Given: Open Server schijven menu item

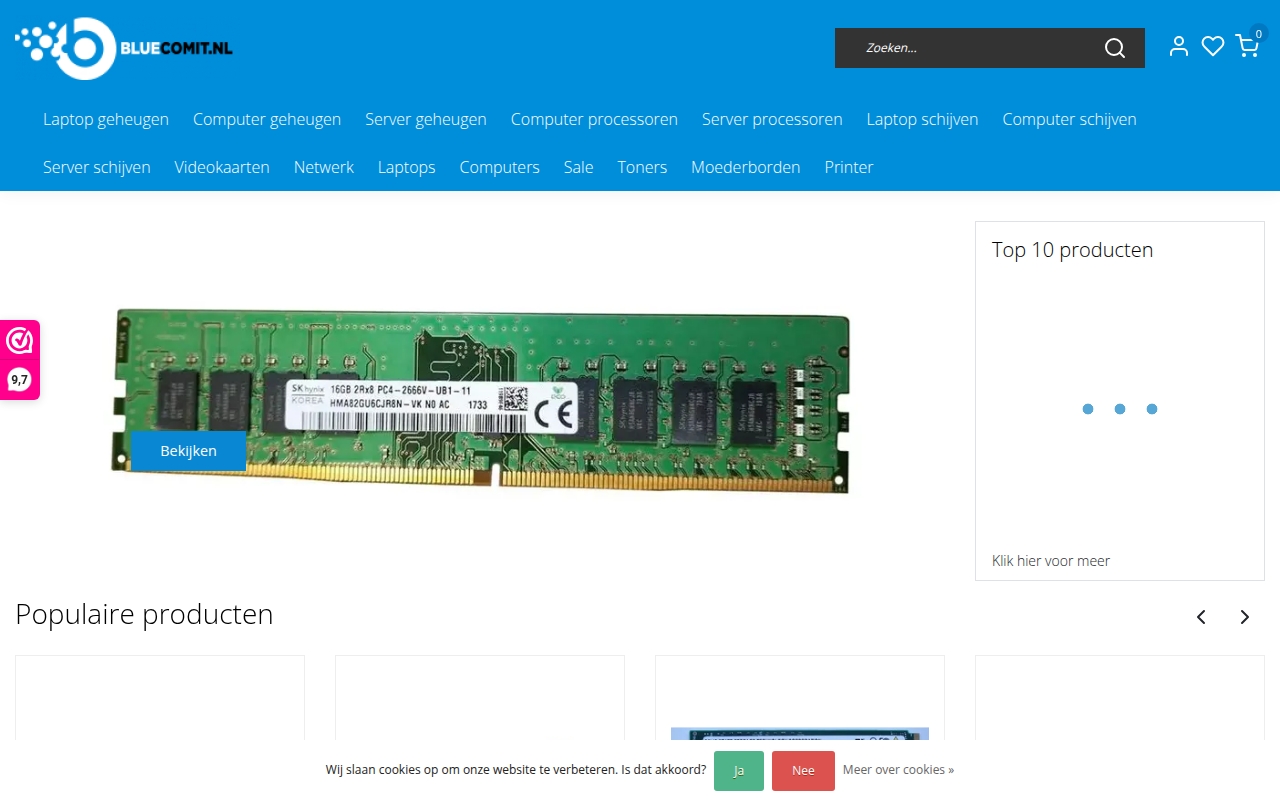Looking at the screenshot, I should click(97, 167).
